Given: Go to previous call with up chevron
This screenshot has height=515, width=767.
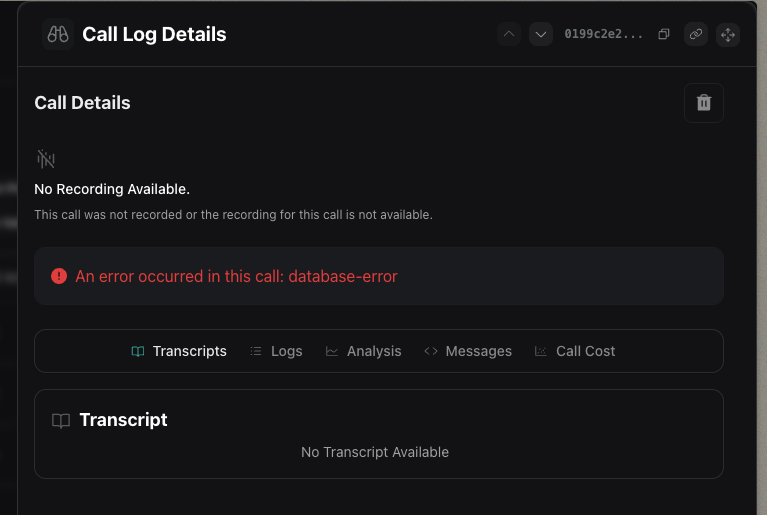Looking at the screenshot, I should point(509,34).
